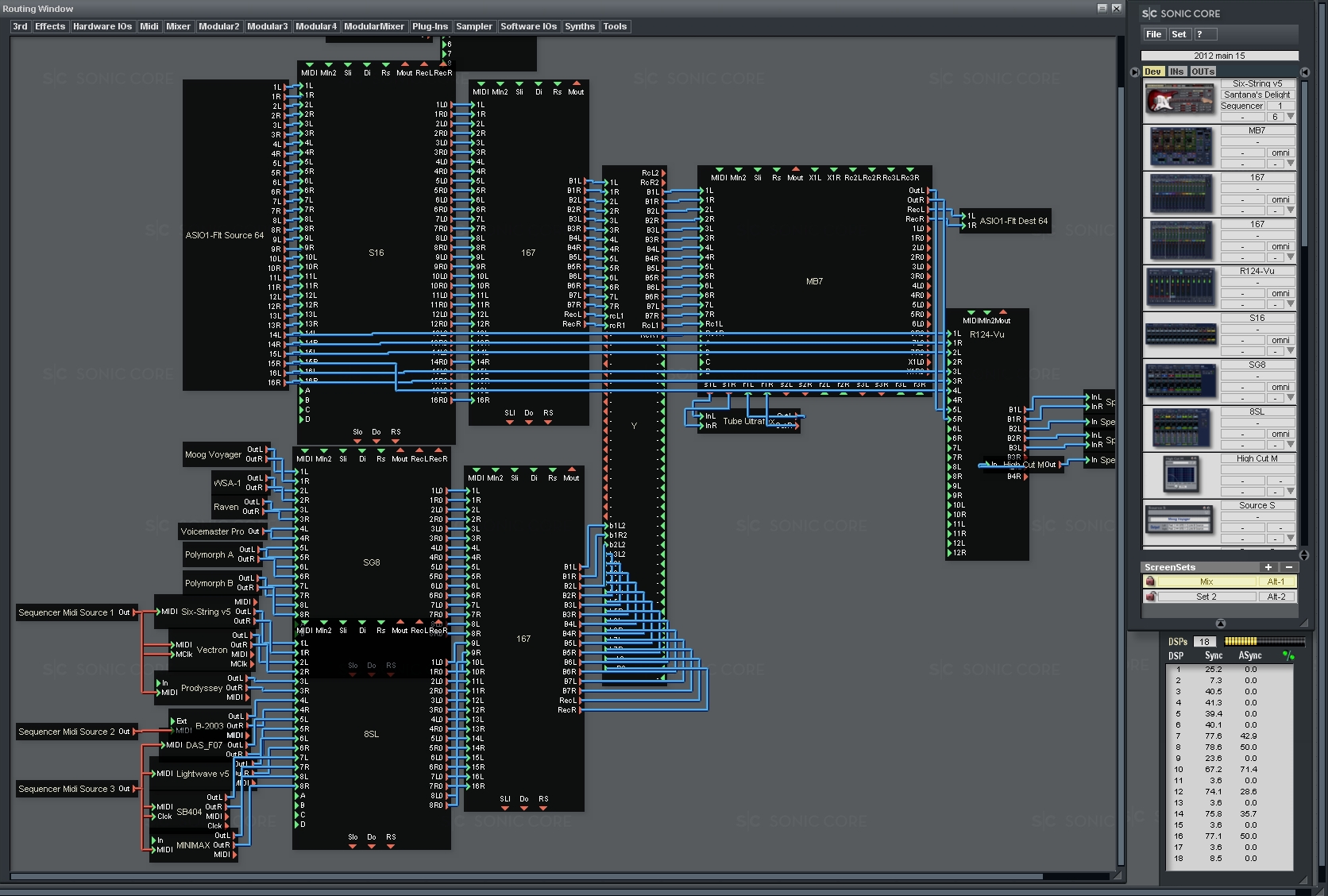This screenshot has width=1328, height=896.
Task: Click the Sonic Core logo
Action: click(1181, 14)
